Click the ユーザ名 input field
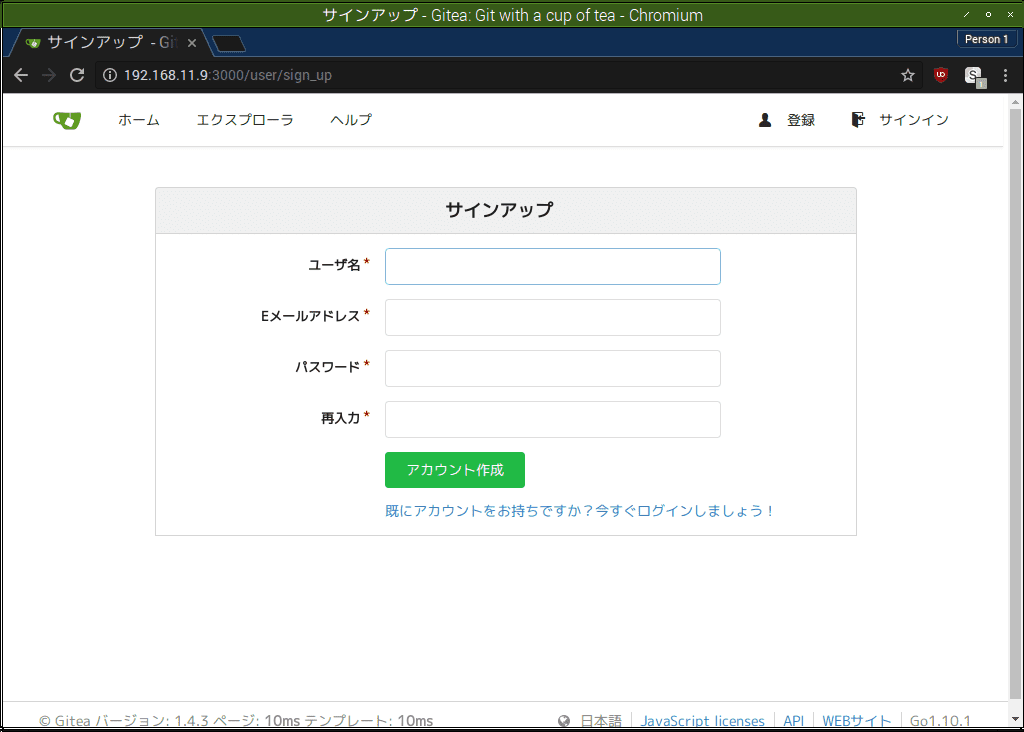Viewport: 1024px width, 732px height. click(552, 266)
